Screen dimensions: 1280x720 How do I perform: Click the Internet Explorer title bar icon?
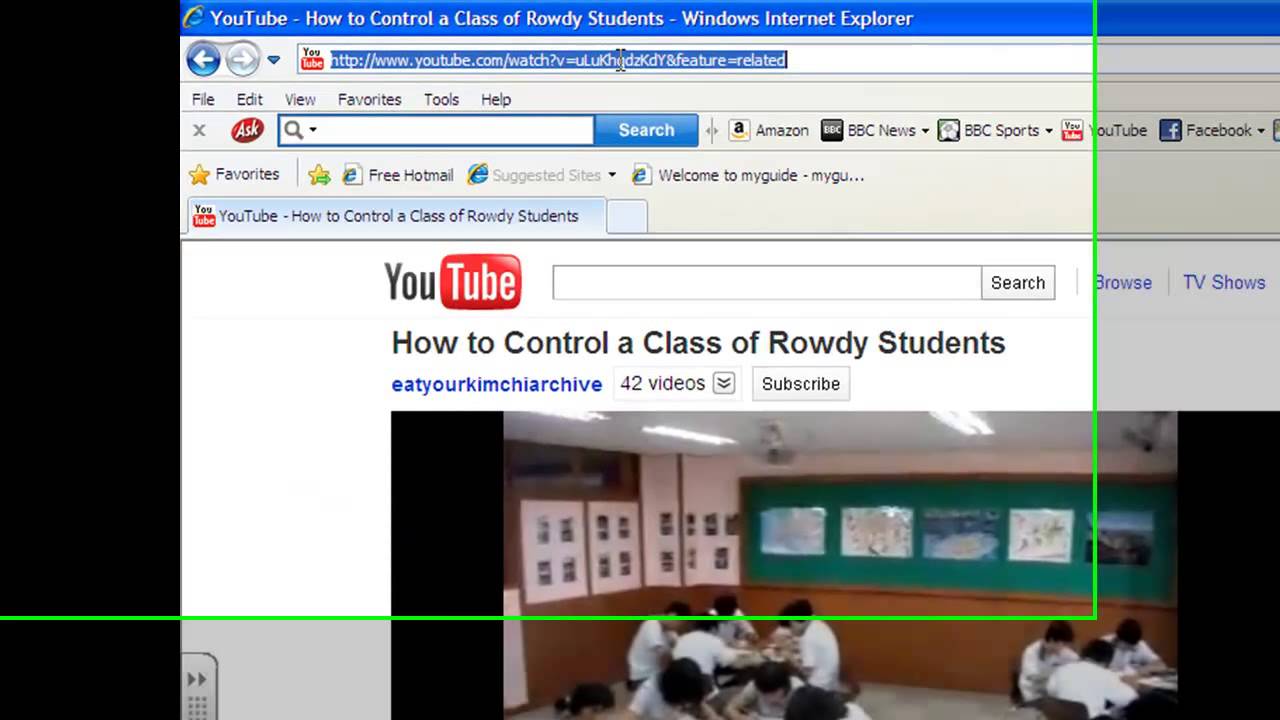193,17
